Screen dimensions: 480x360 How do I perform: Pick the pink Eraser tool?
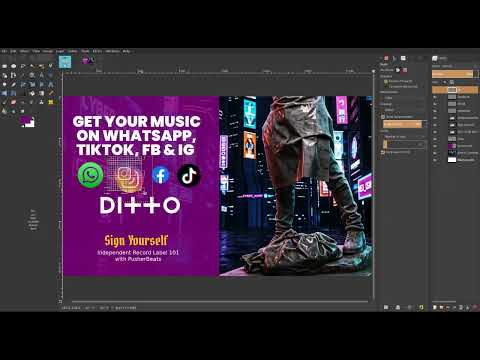coord(14,102)
